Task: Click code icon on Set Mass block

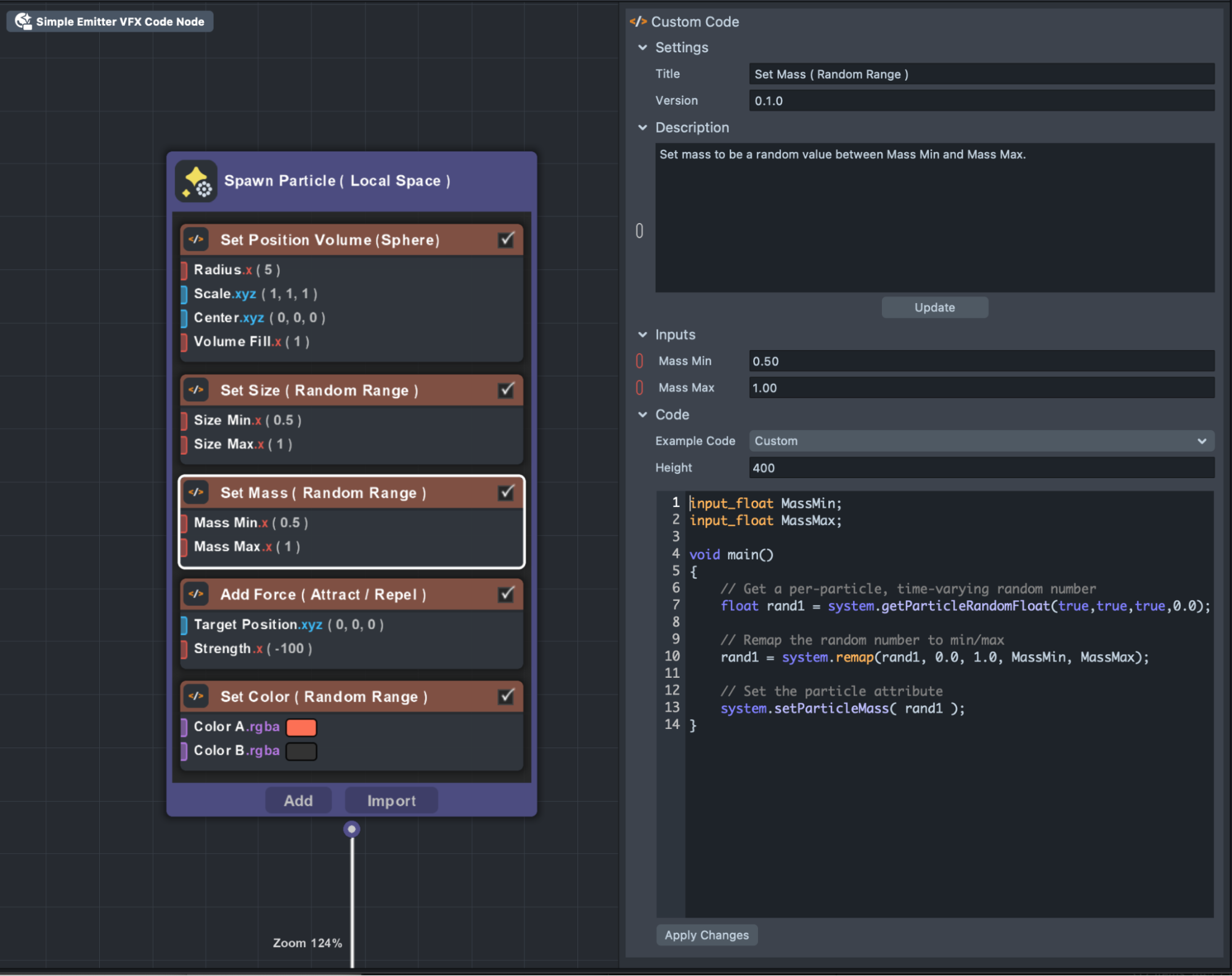Action: tap(196, 492)
